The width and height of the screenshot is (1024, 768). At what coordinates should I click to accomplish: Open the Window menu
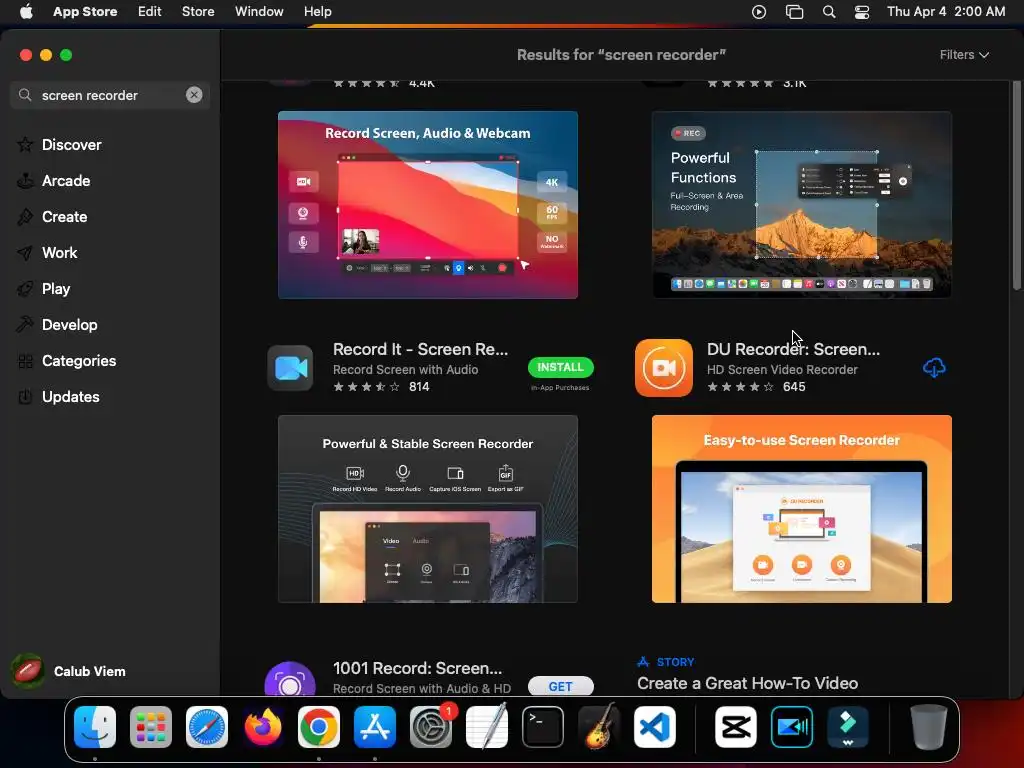pyautogui.click(x=259, y=11)
